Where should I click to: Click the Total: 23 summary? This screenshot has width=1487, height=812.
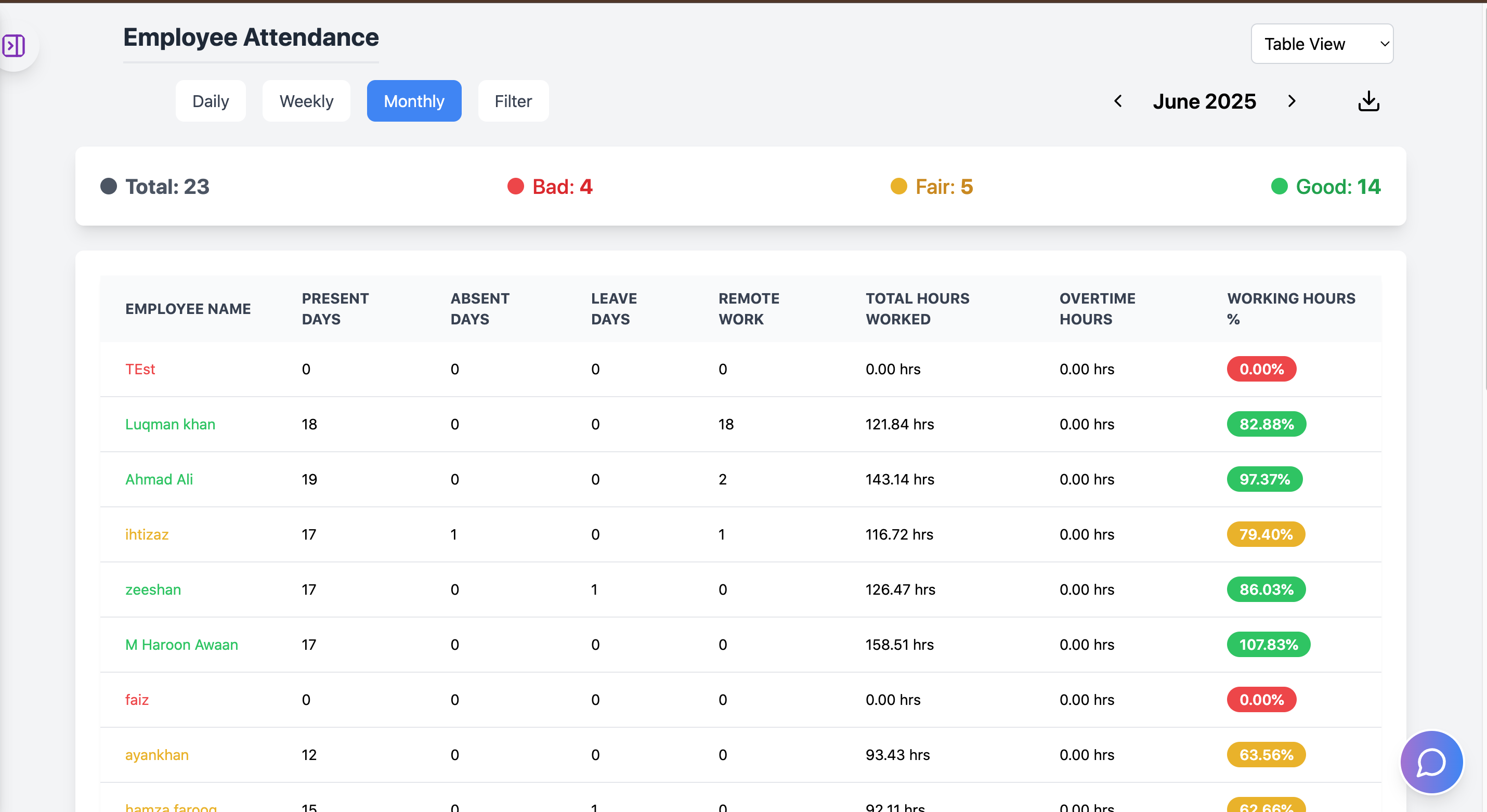click(x=155, y=187)
